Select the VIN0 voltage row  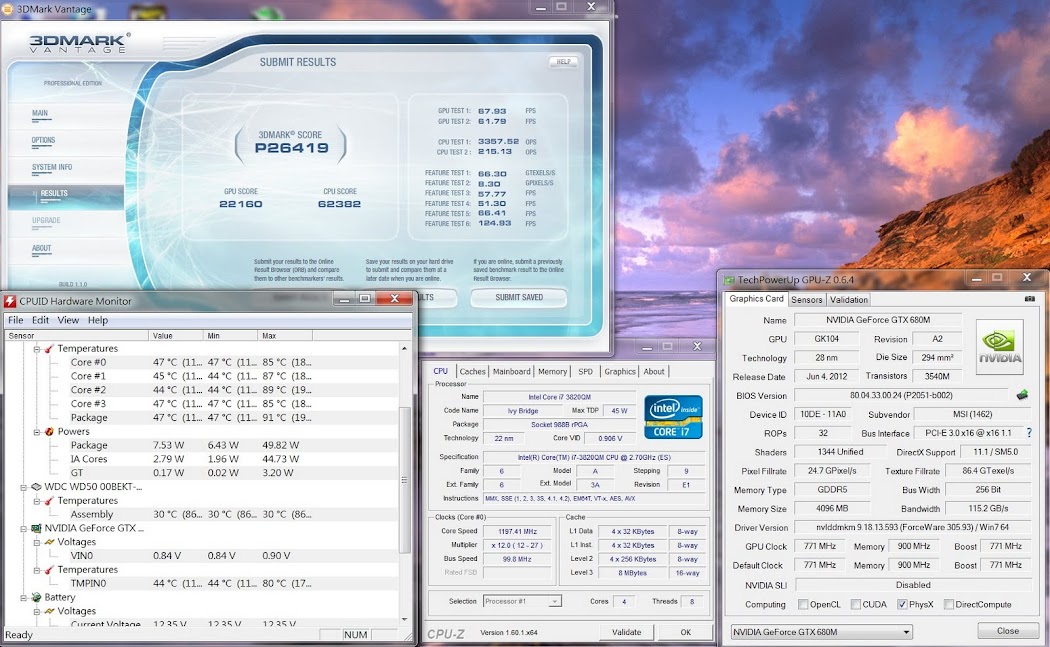tap(201, 555)
